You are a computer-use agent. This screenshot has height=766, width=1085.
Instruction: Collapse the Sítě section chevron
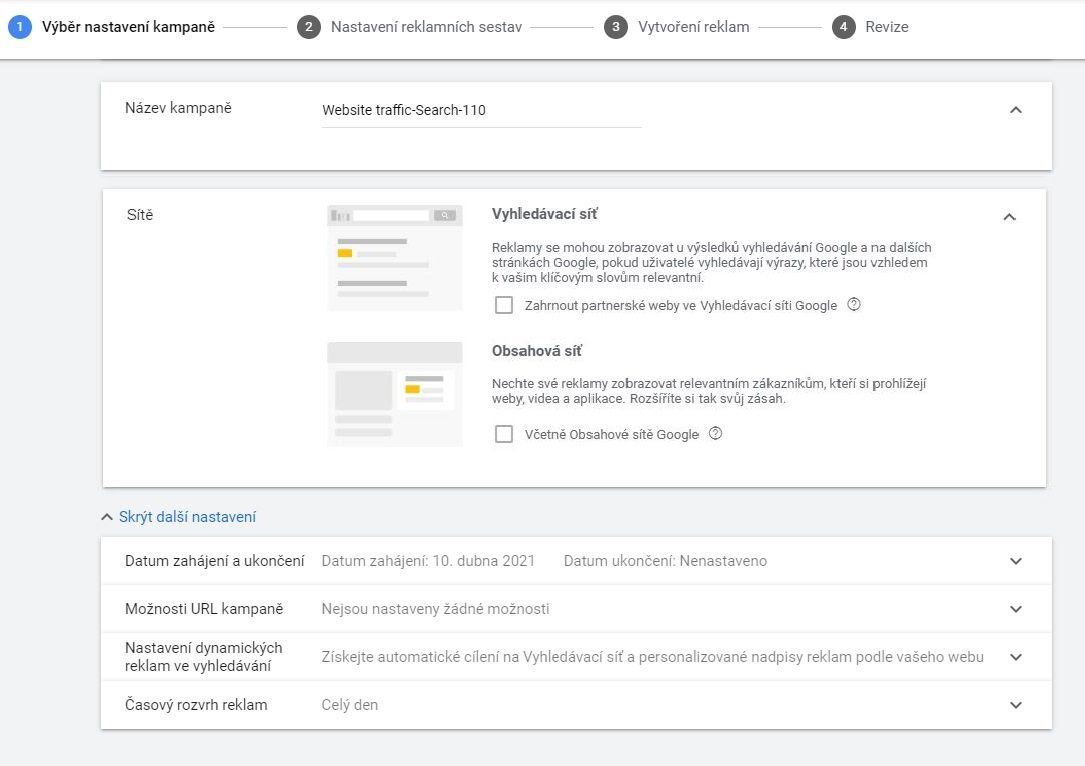pyautogui.click(x=1010, y=217)
